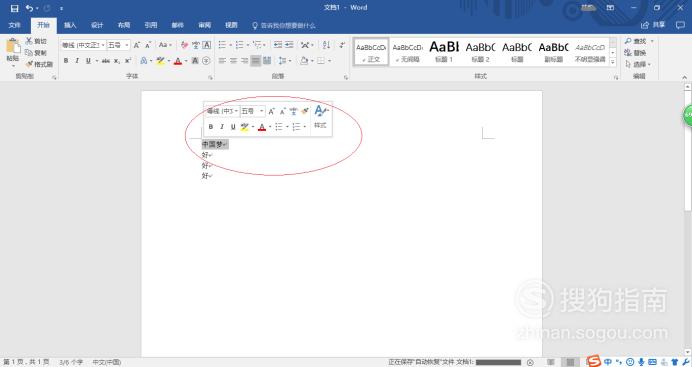This screenshot has width=692, height=367.
Task: Align the paragraph right using the ribbon icon
Action: click(244, 61)
